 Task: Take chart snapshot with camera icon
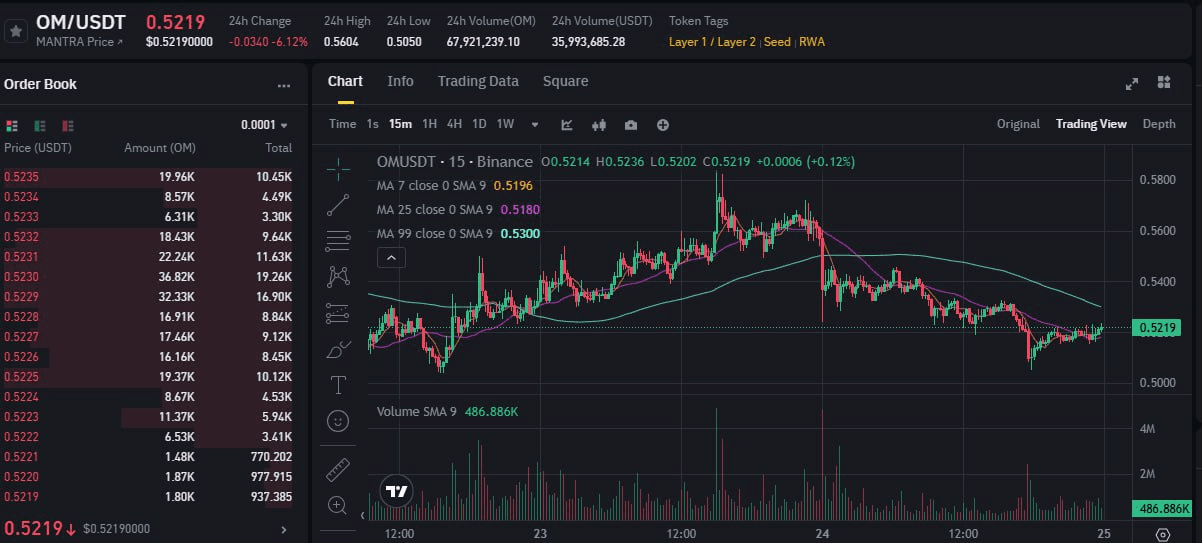631,125
